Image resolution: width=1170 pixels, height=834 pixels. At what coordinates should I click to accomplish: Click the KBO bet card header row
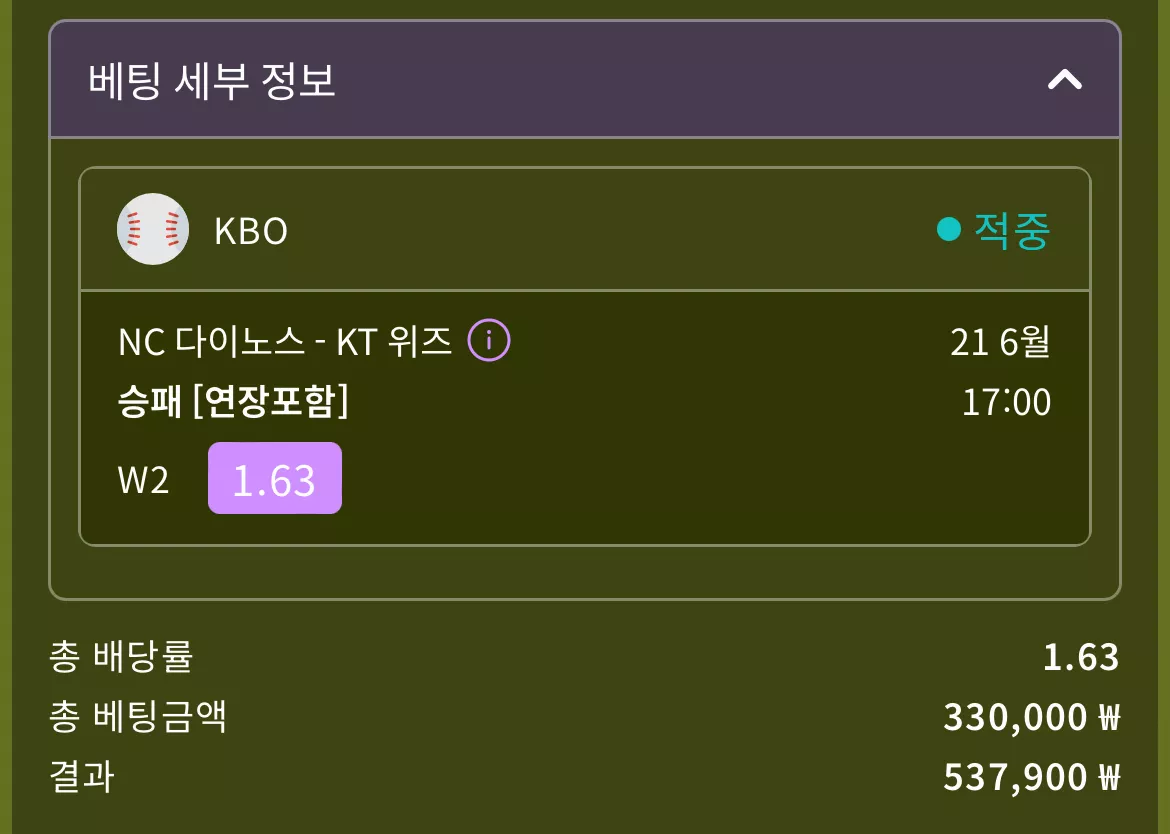coord(585,229)
